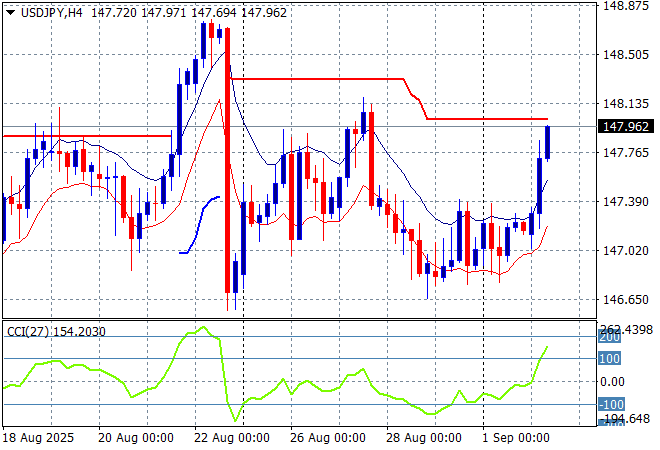Select the tall red candle at 22 Aug
660x450 pixels.
coord(227,160)
